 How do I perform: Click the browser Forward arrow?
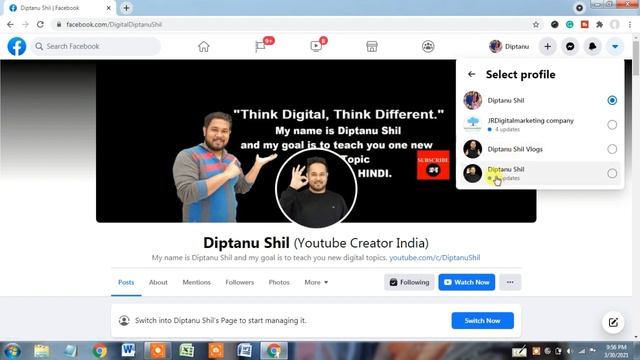25,24
